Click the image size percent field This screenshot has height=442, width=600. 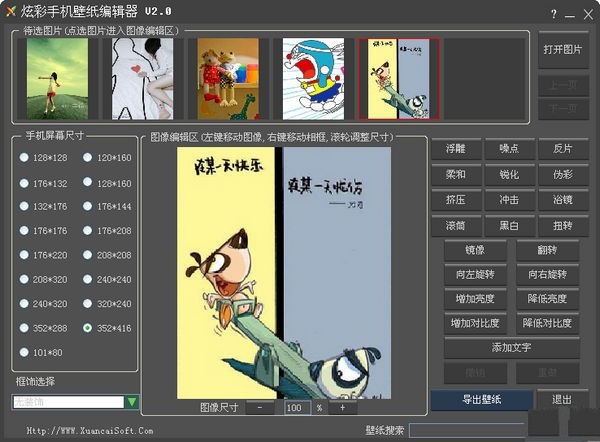[298, 408]
